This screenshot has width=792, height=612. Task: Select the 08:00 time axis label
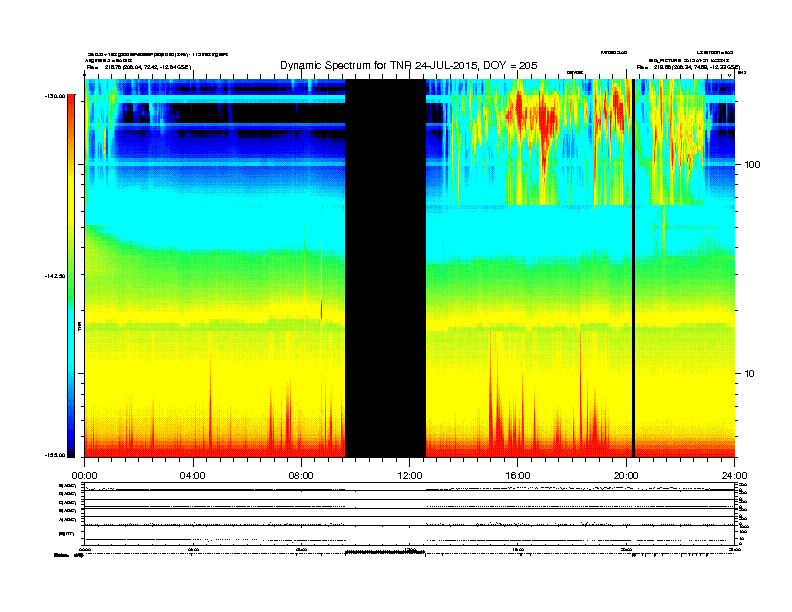[x=301, y=476]
